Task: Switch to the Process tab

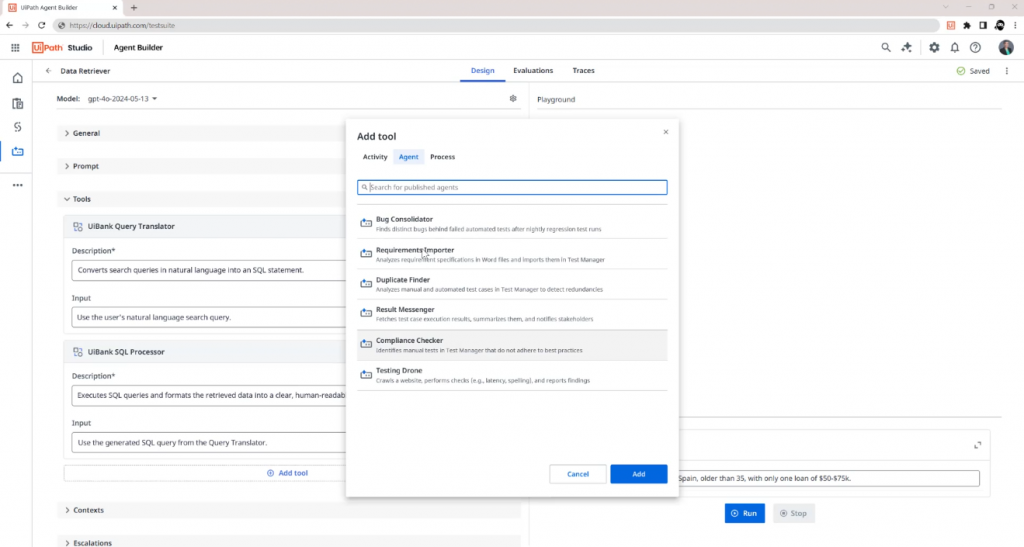Action: coord(442,157)
